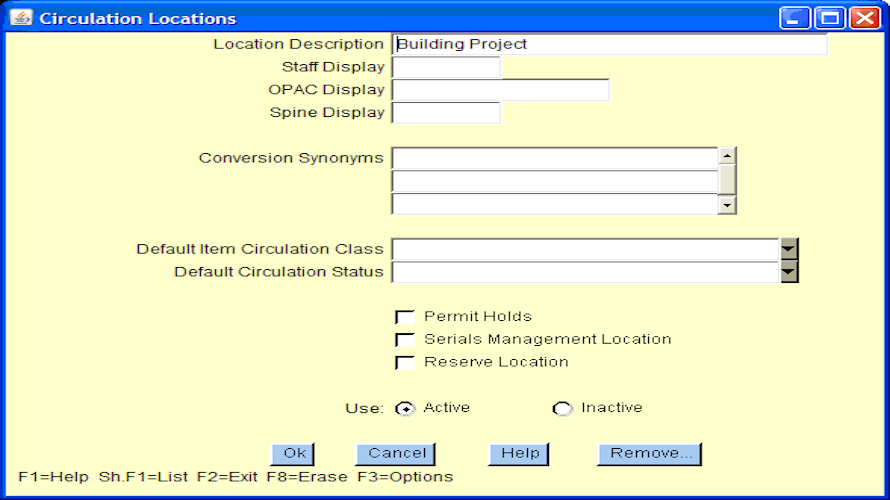Viewport: 890px width, 500px height.
Task: Toggle Serials Management Location checkbox
Action: (x=405, y=340)
